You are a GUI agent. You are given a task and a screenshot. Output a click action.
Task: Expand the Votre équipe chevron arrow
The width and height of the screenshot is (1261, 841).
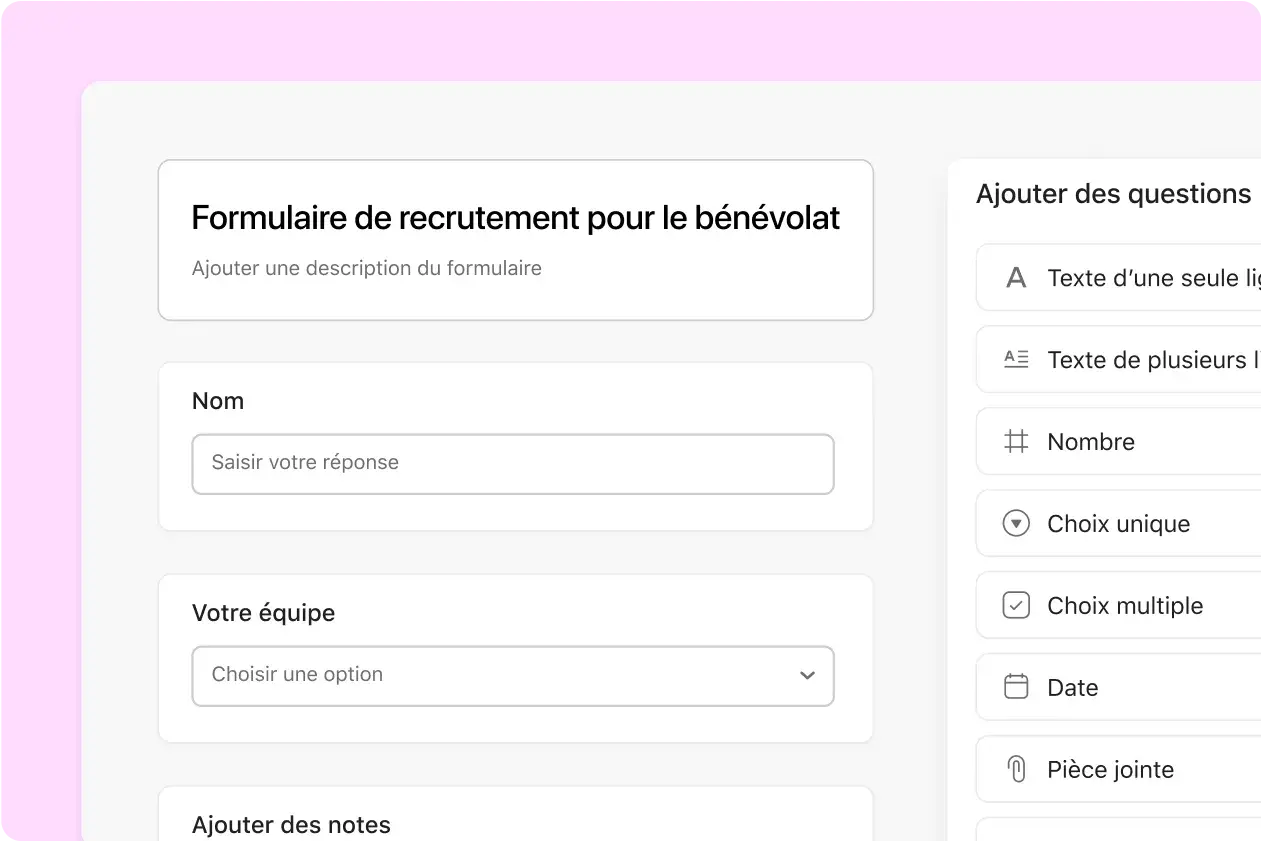[808, 676]
